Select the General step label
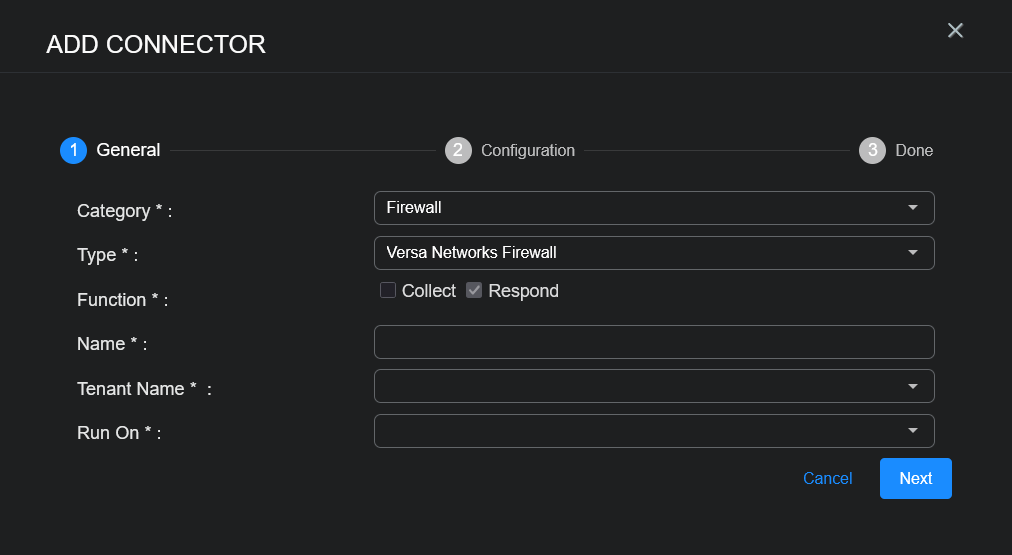Viewport: 1012px width, 555px height. coord(128,150)
